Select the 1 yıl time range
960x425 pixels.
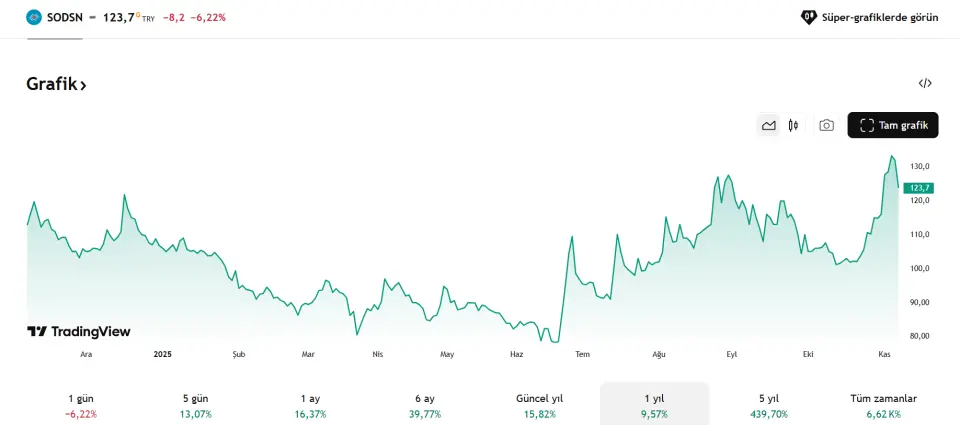[x=654, y=405]
